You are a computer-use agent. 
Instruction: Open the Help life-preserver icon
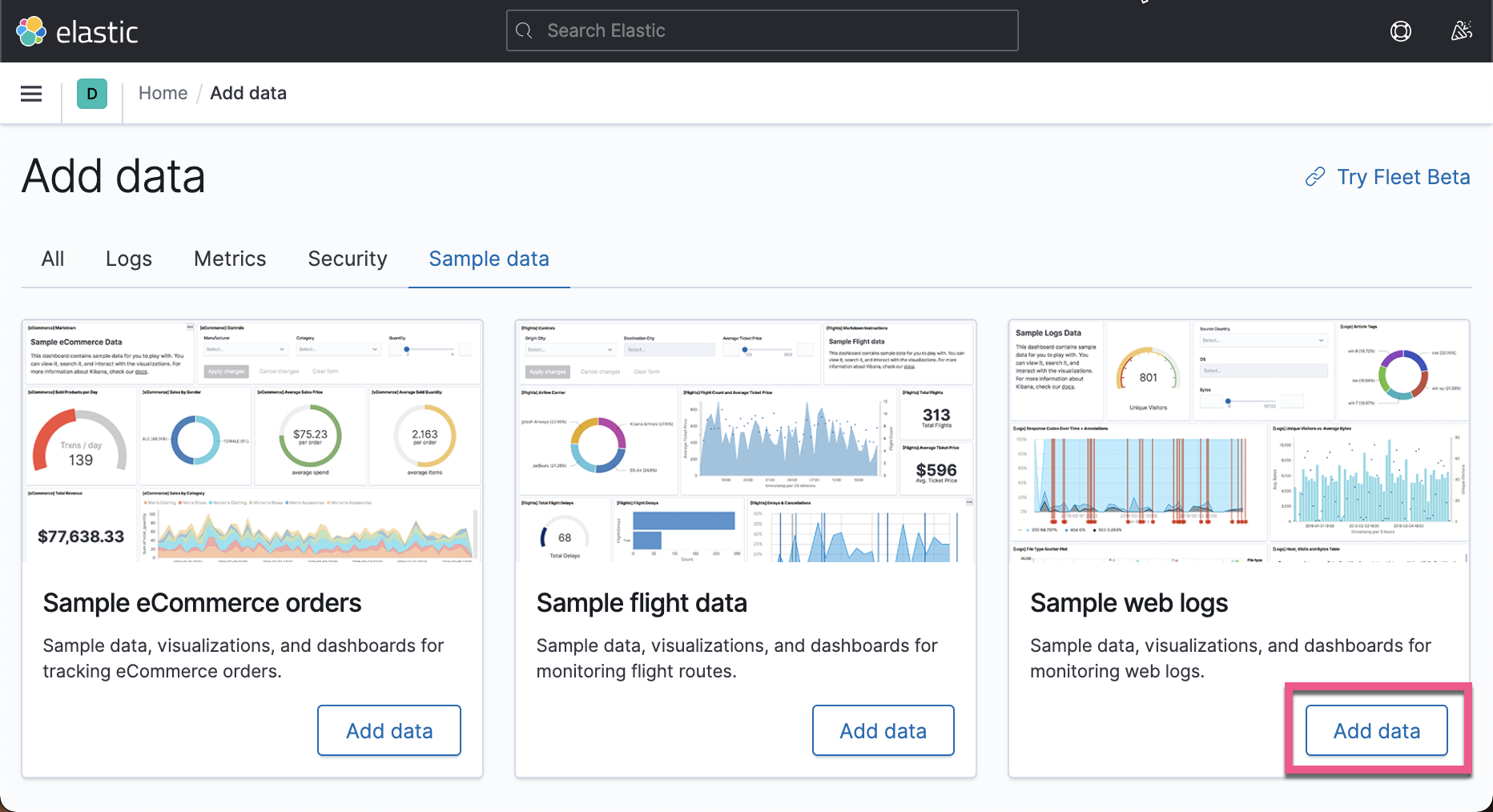[1401, 30]
